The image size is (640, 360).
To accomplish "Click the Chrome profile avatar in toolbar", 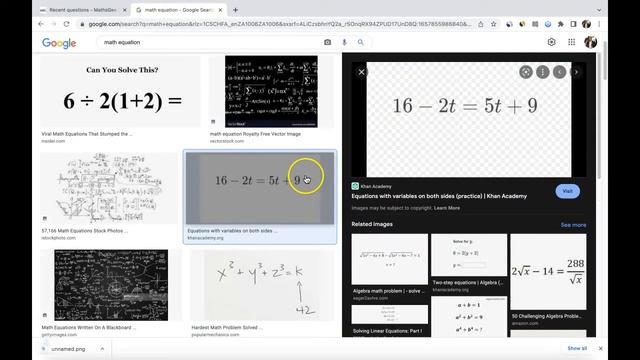I will (x=587, y=24).
